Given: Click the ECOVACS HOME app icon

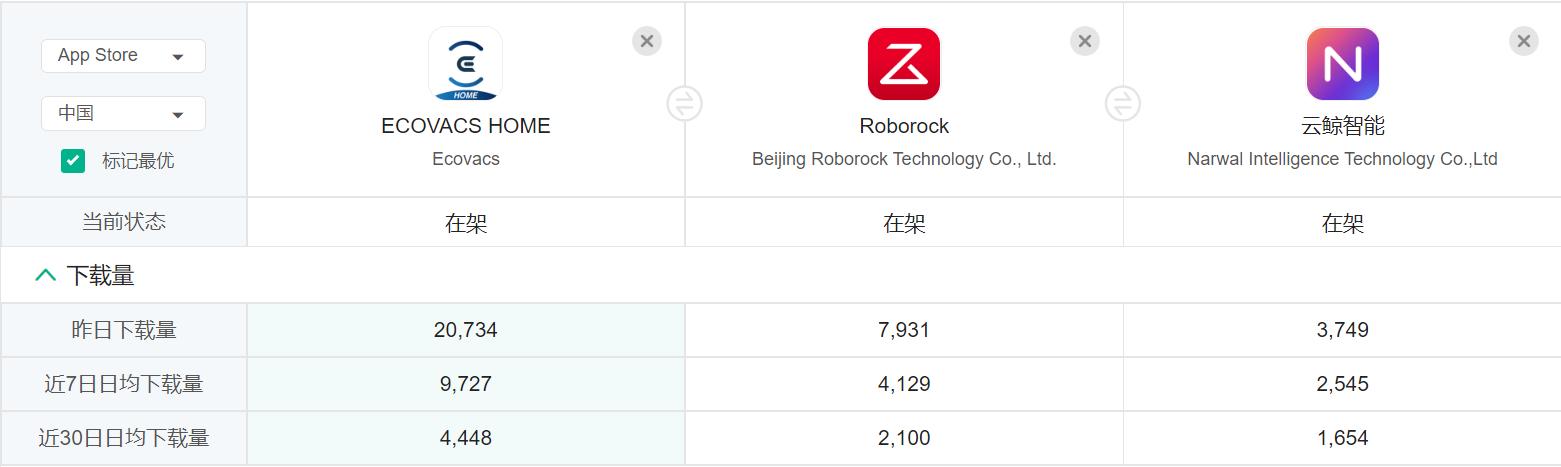Looking at the screenshot, I should 465,64.
